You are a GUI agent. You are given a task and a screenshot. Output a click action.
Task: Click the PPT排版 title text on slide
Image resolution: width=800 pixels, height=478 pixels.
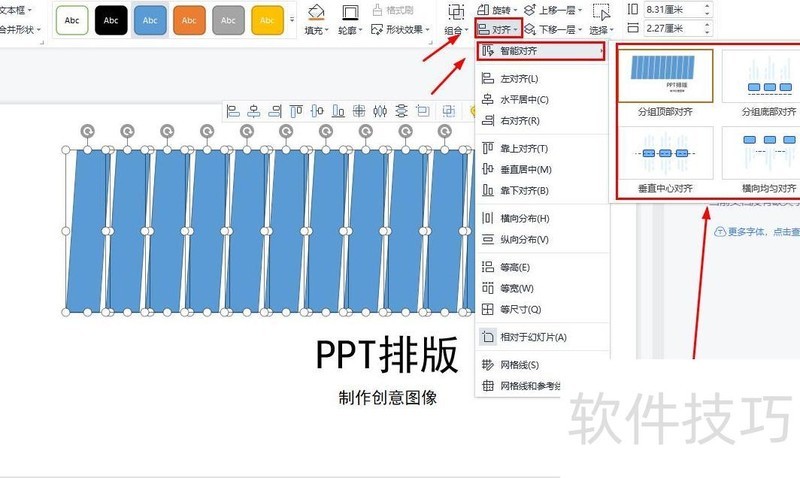coord(387,355)
